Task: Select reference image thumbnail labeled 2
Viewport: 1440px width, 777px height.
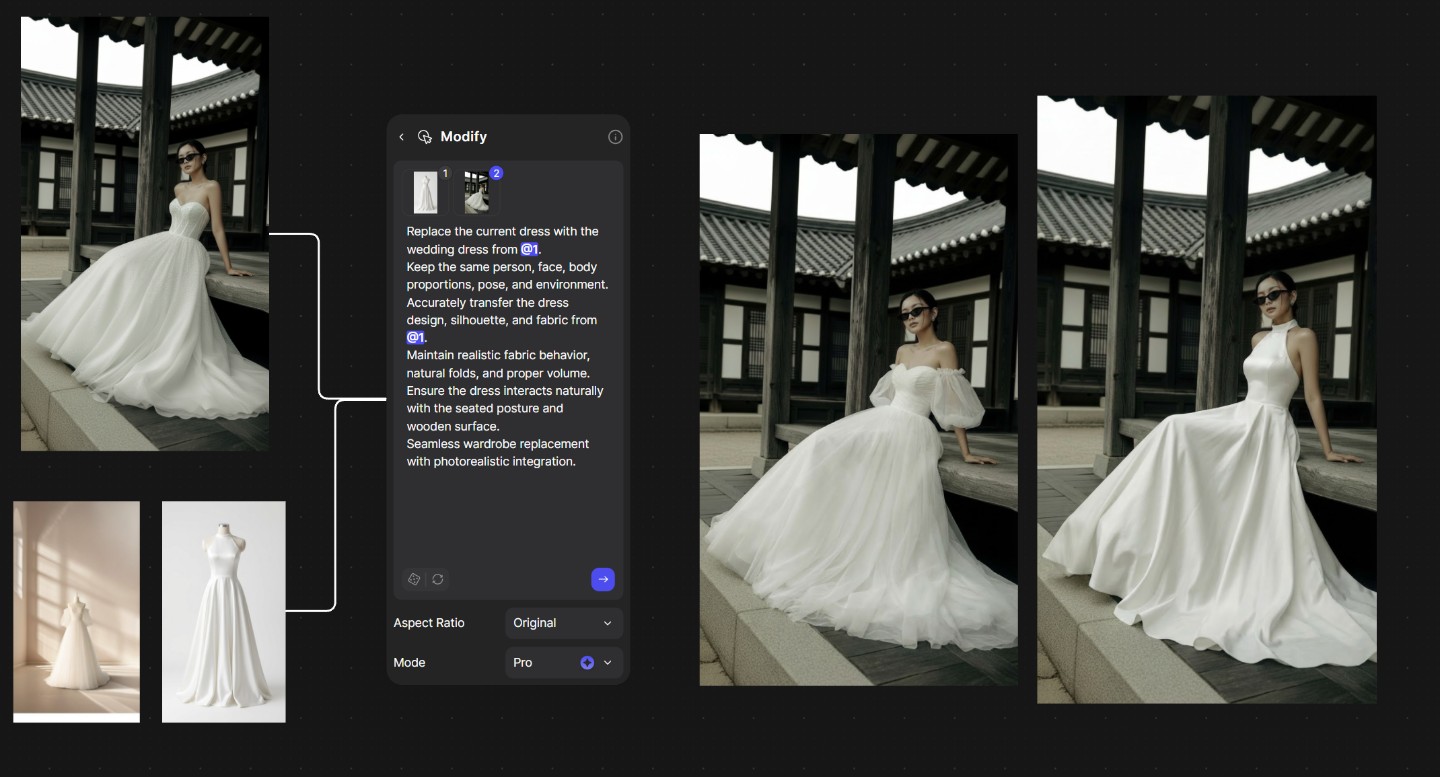Action: [476, 191]
